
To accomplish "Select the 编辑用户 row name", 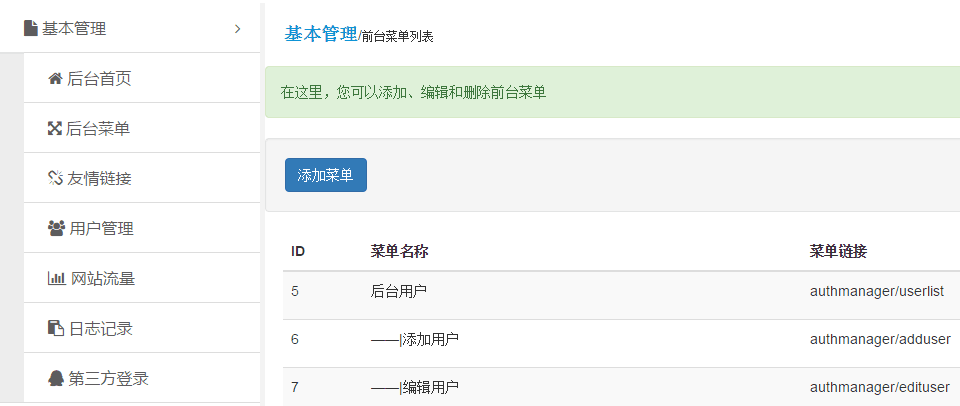I will [x=430, y=387].
